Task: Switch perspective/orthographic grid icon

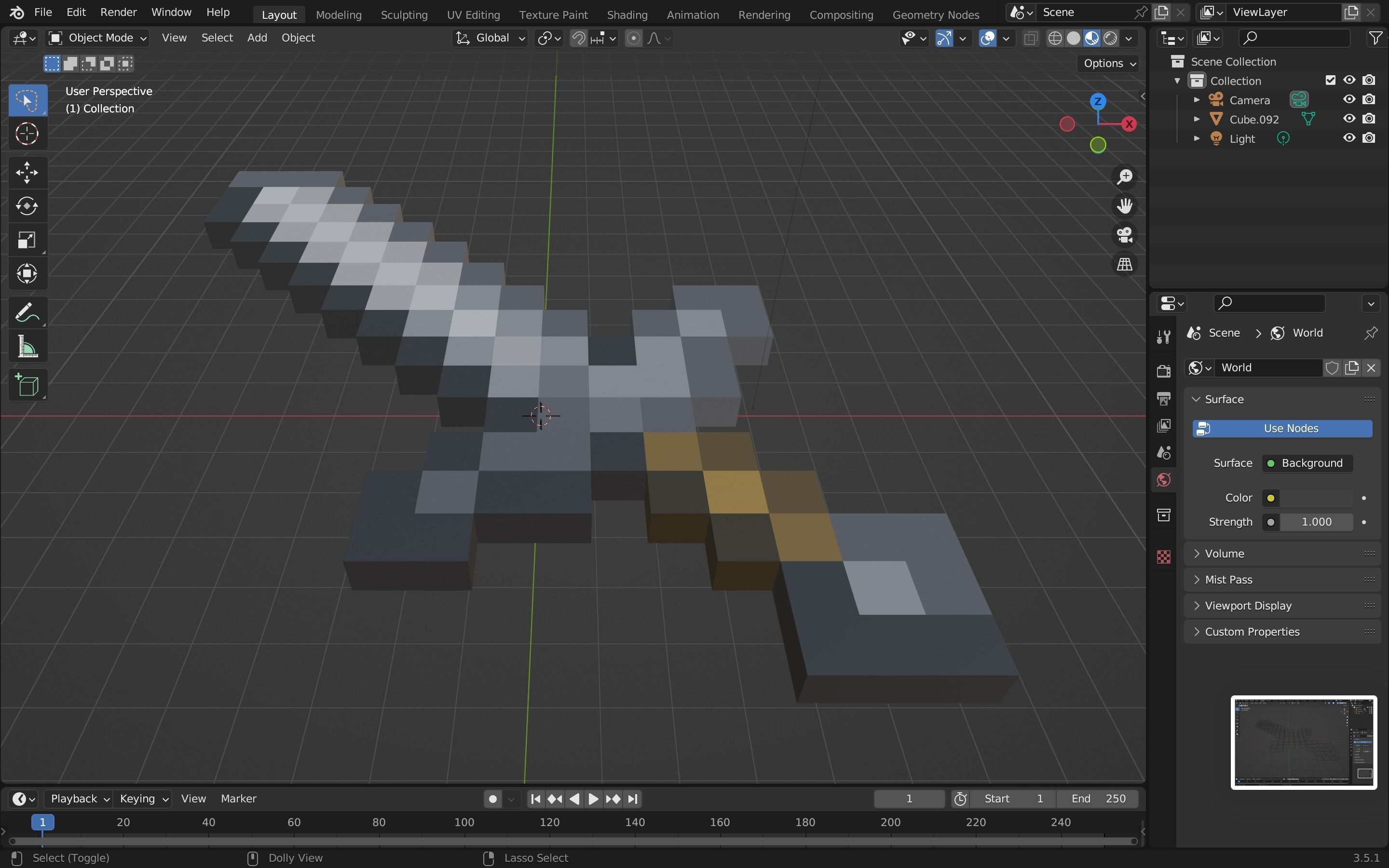Action: click(1124, 264)
